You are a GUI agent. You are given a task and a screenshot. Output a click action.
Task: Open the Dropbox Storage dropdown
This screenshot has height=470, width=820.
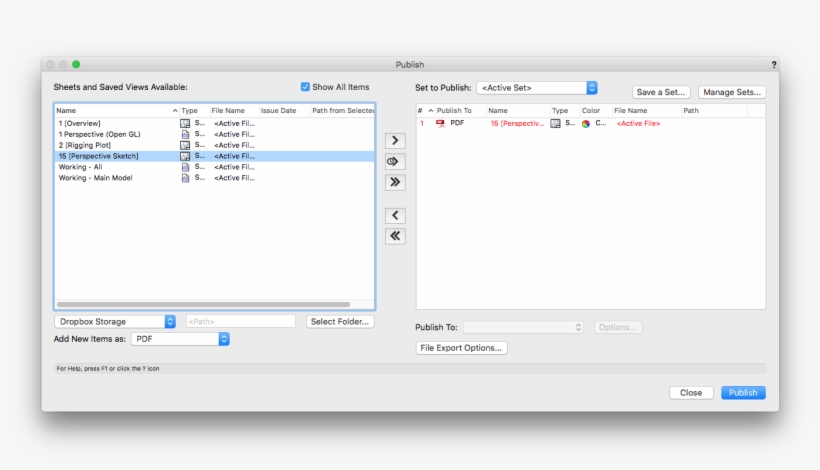[x=115, y=321]
